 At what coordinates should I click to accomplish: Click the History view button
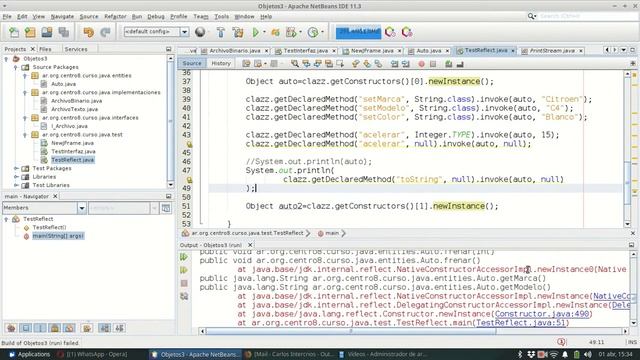coord(221,63)
